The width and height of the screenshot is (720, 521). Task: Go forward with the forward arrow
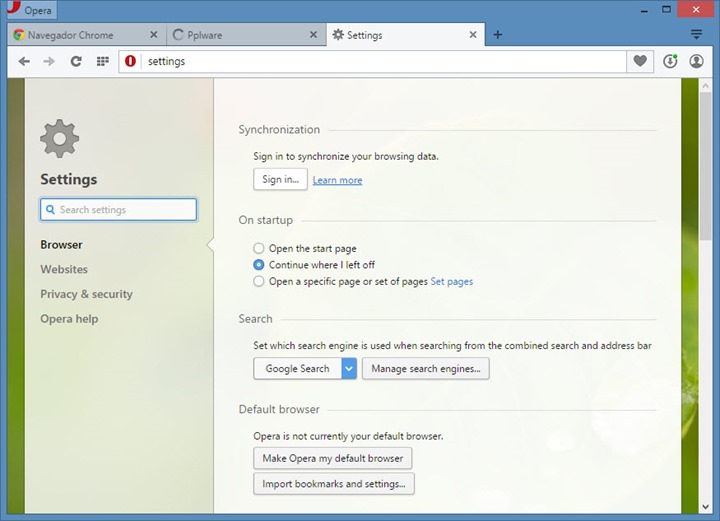[49, 61]
